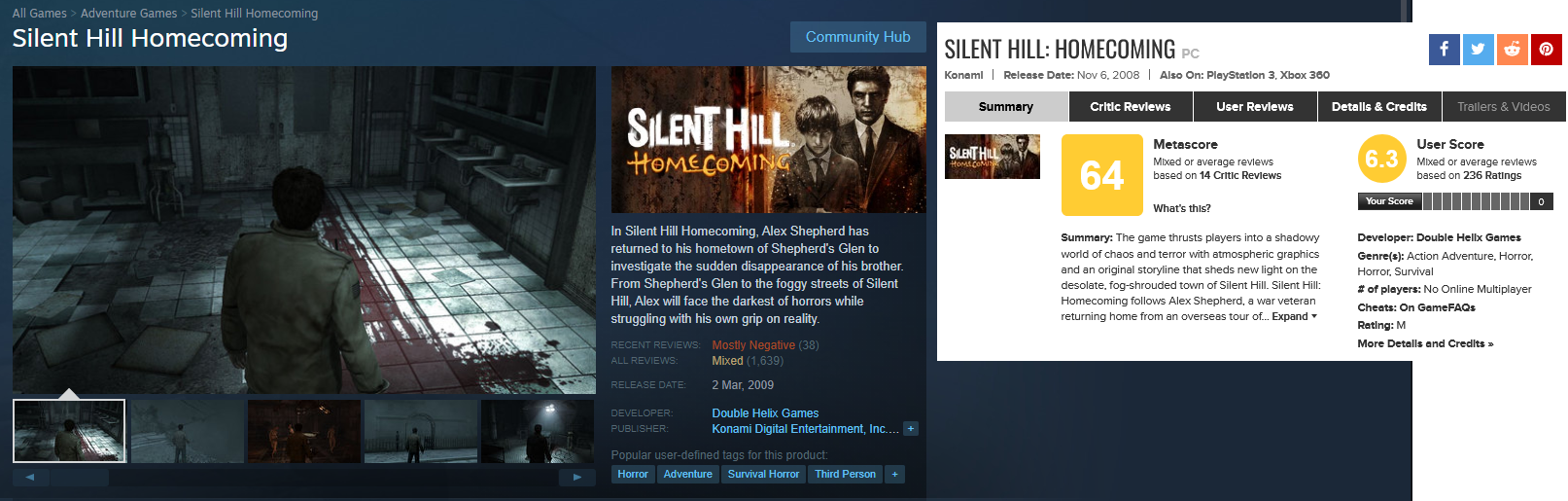This screenshot has width=1568, height=501.
Task: Open the Community Hub
Action: coord(857,37)
